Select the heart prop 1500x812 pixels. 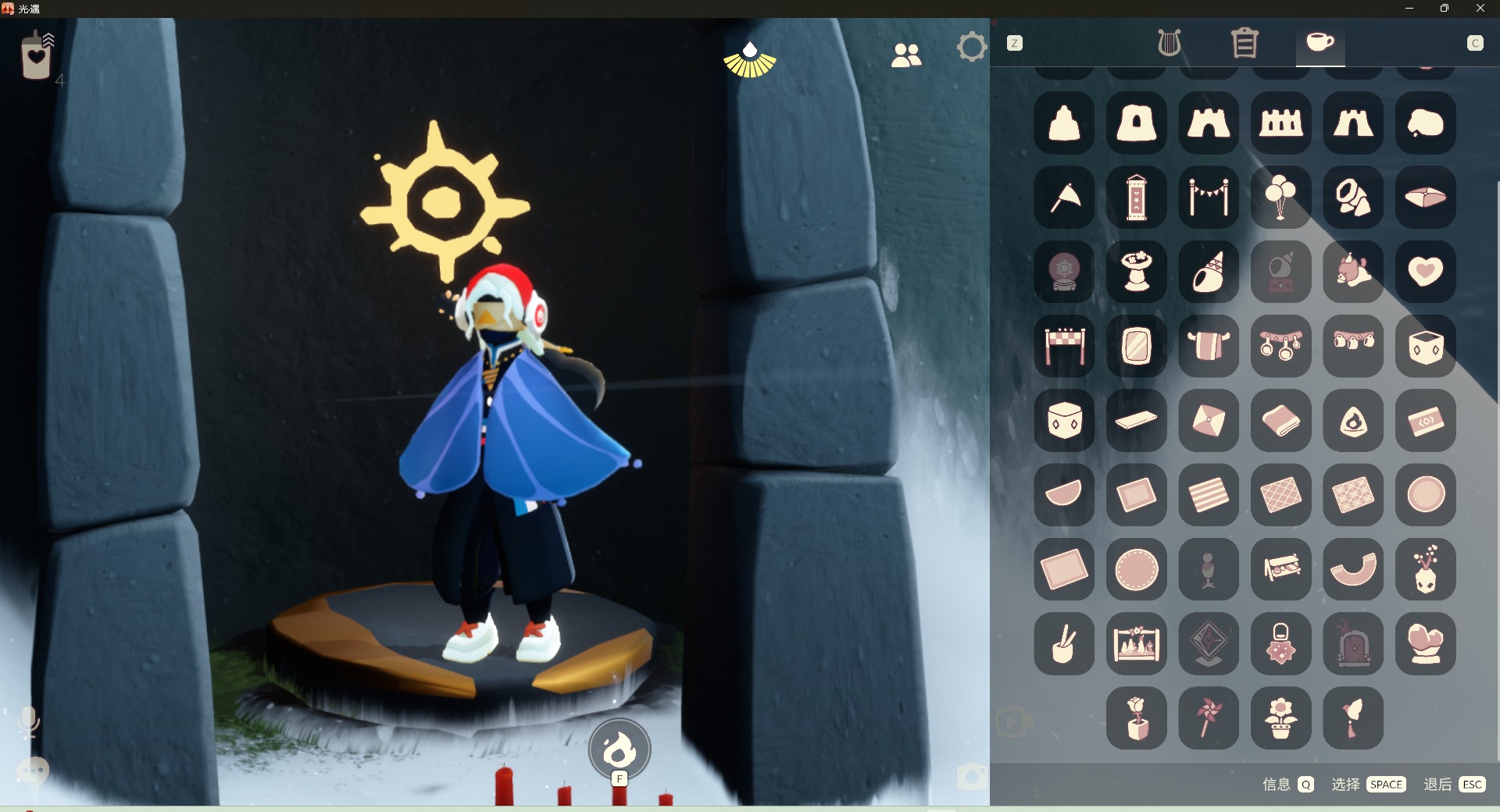(1426, 271)
